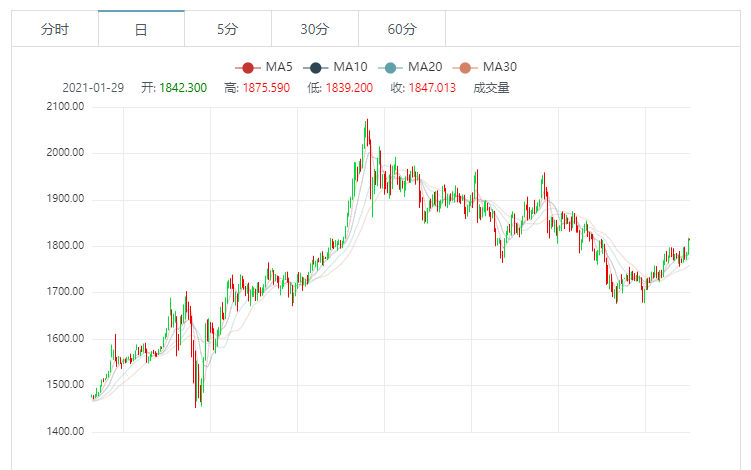Toggle the MA5 red legend marker
751x470 pixels.
(x=247, y=67)
